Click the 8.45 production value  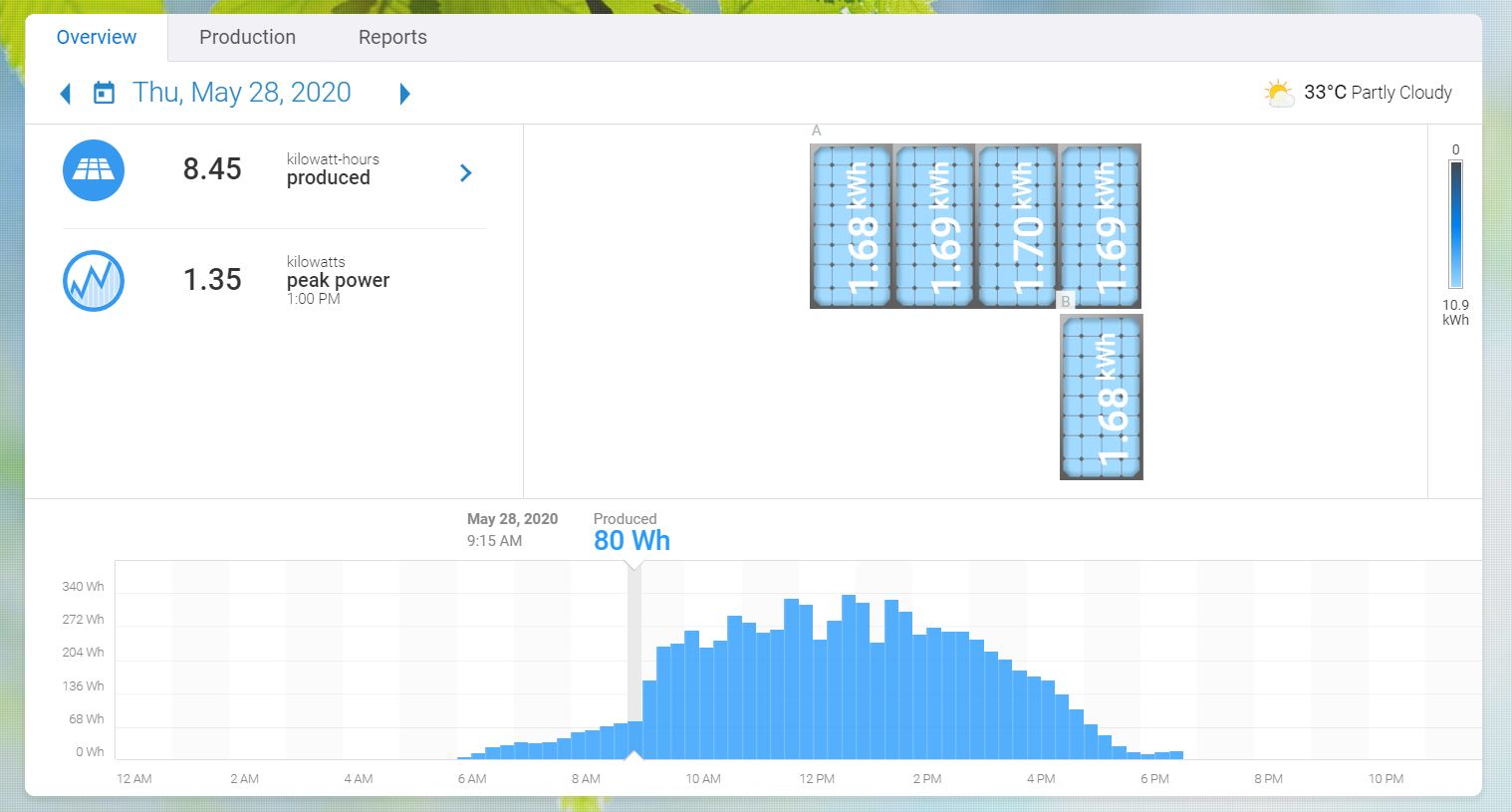[x=212, y=169]
